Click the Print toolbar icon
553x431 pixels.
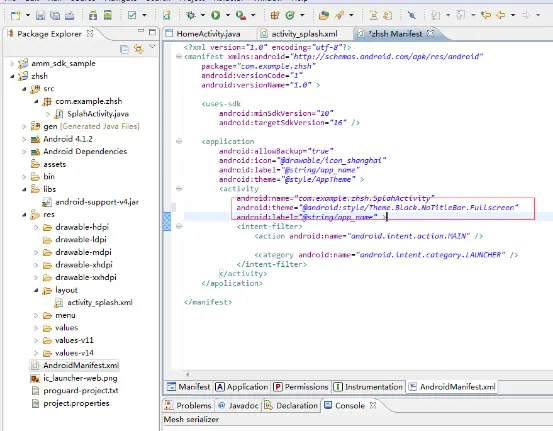coord(70,15)
